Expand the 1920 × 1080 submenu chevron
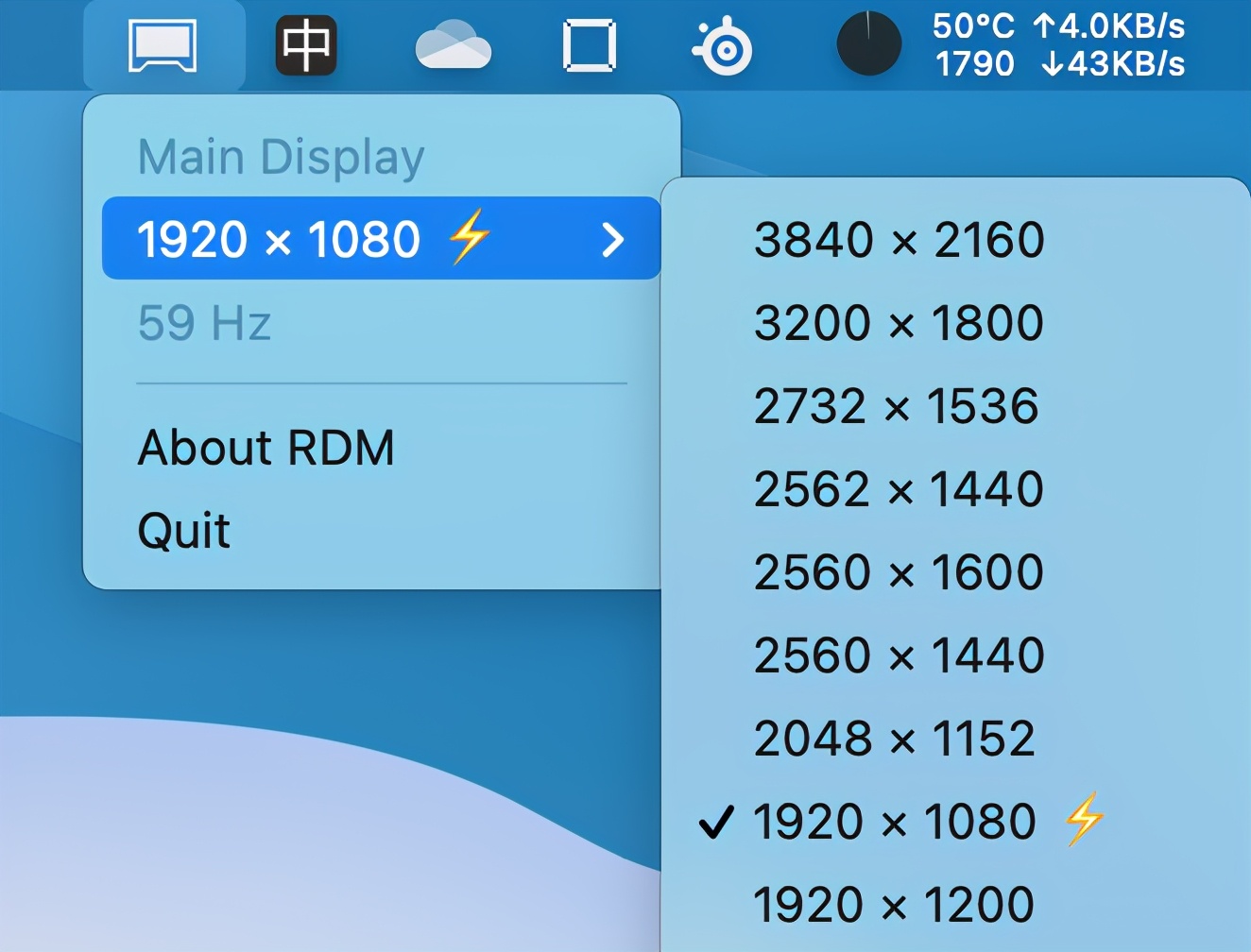Screen dimensions: 1251x952 tap(613, 241)
